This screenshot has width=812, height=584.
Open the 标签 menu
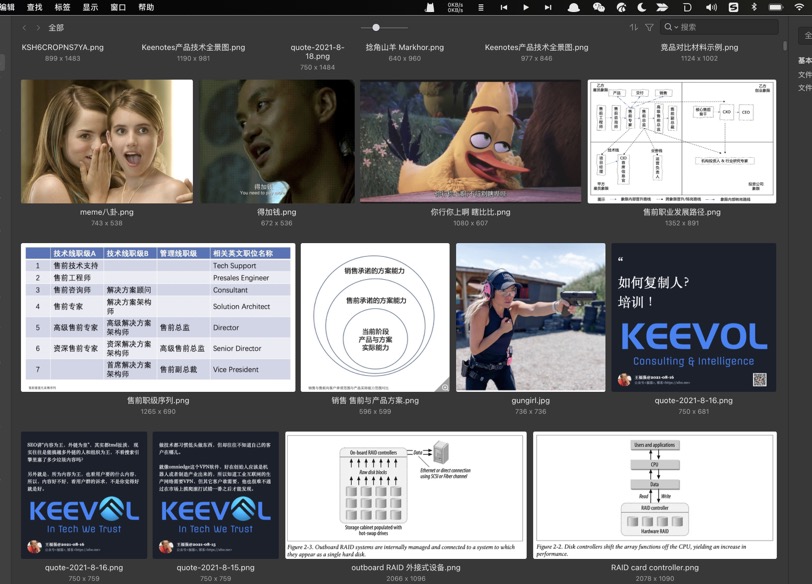62,7
